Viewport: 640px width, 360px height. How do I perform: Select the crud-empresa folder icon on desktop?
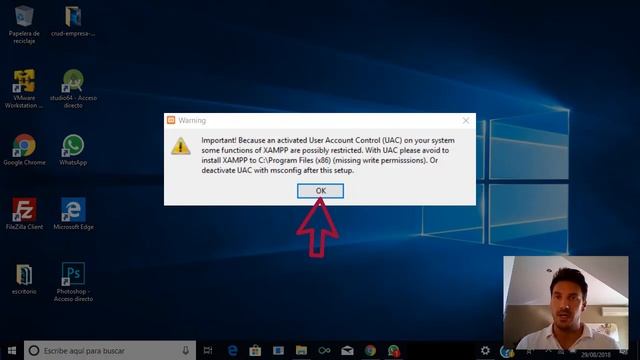coord(73,21)
